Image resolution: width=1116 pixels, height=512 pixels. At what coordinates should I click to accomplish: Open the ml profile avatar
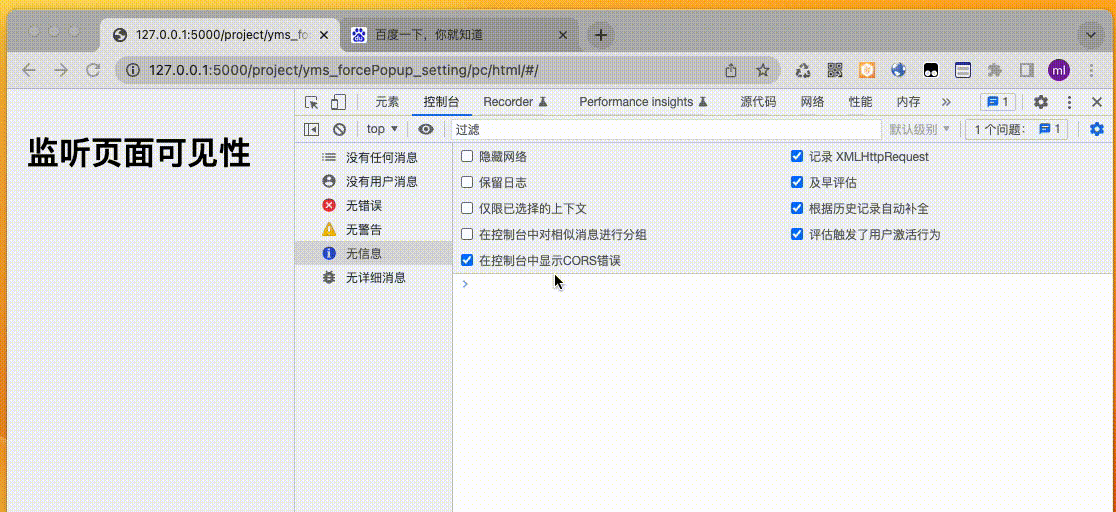[1059, 70]
